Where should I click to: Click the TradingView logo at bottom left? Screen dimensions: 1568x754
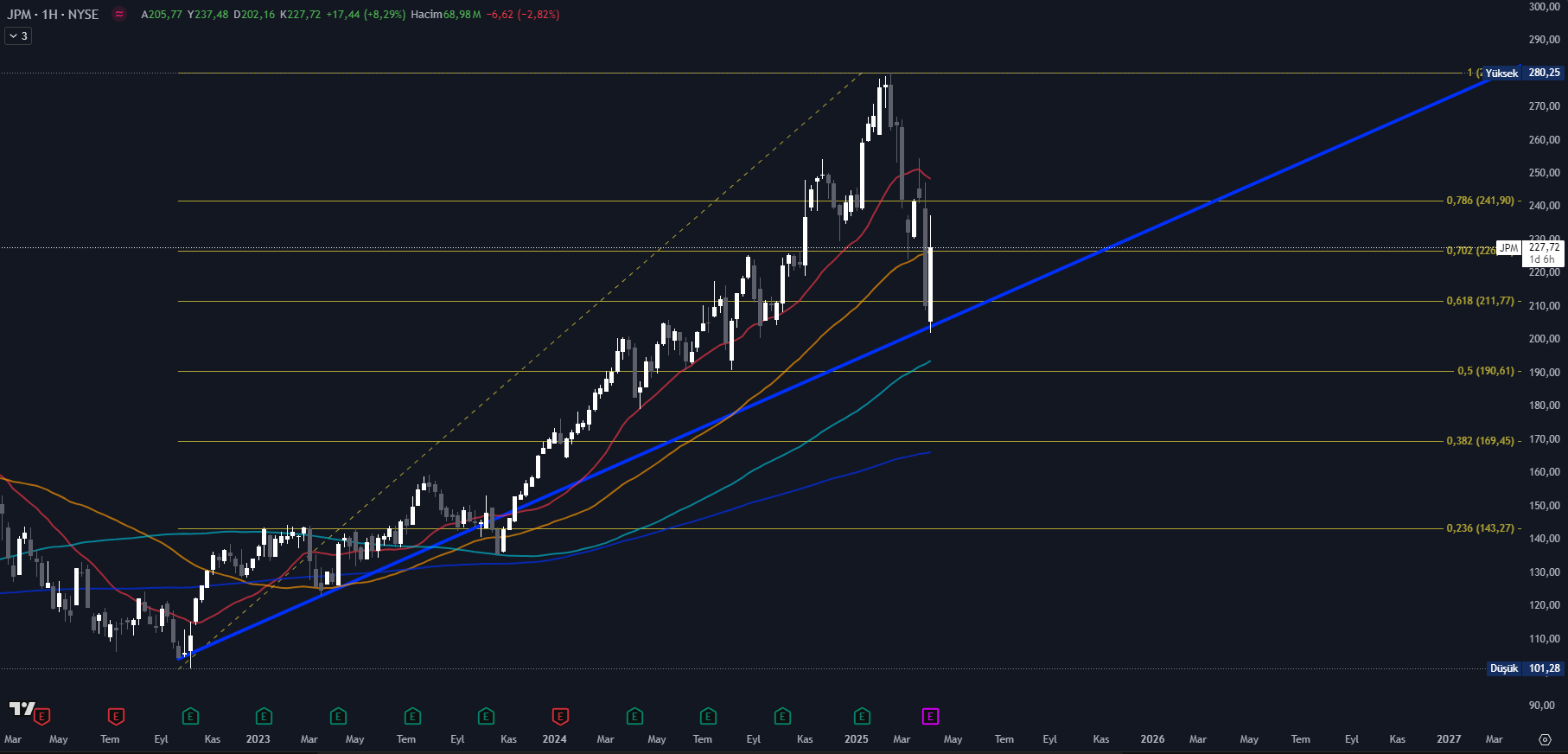tap(22, 709)
